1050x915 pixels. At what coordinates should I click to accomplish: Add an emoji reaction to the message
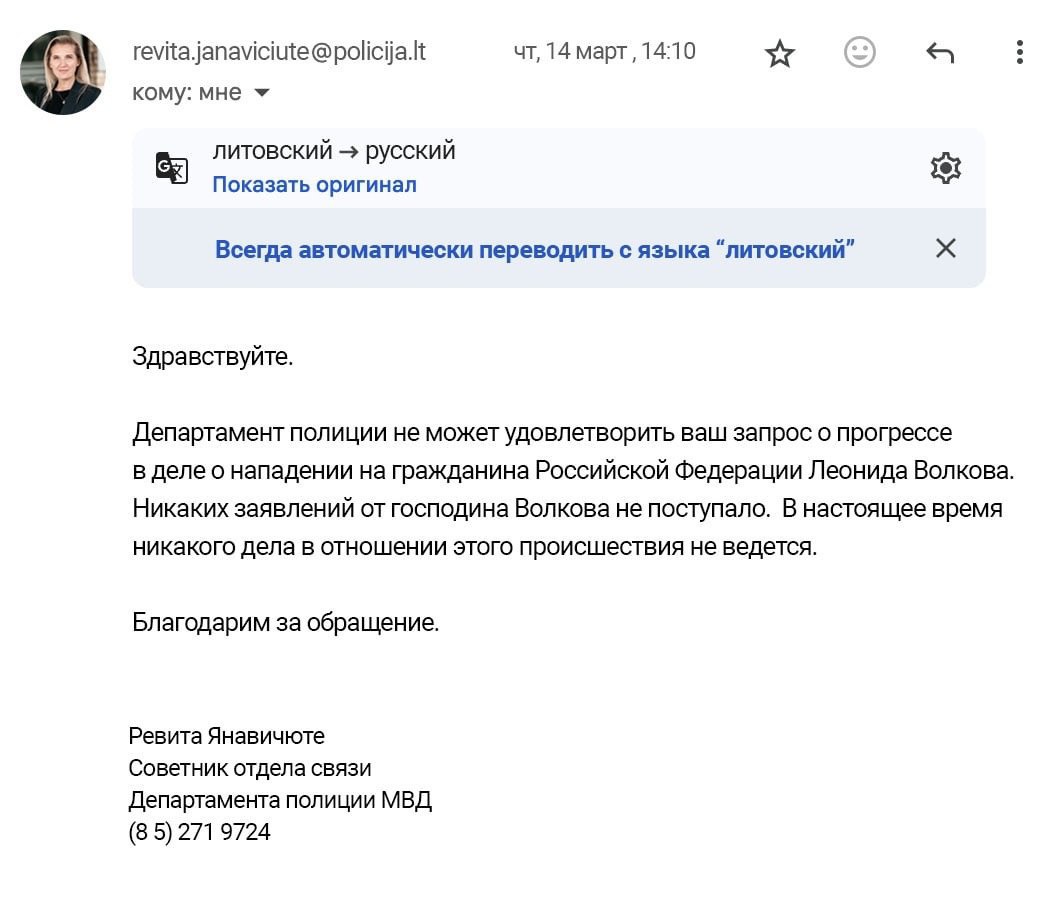click(x=859, y=52)
